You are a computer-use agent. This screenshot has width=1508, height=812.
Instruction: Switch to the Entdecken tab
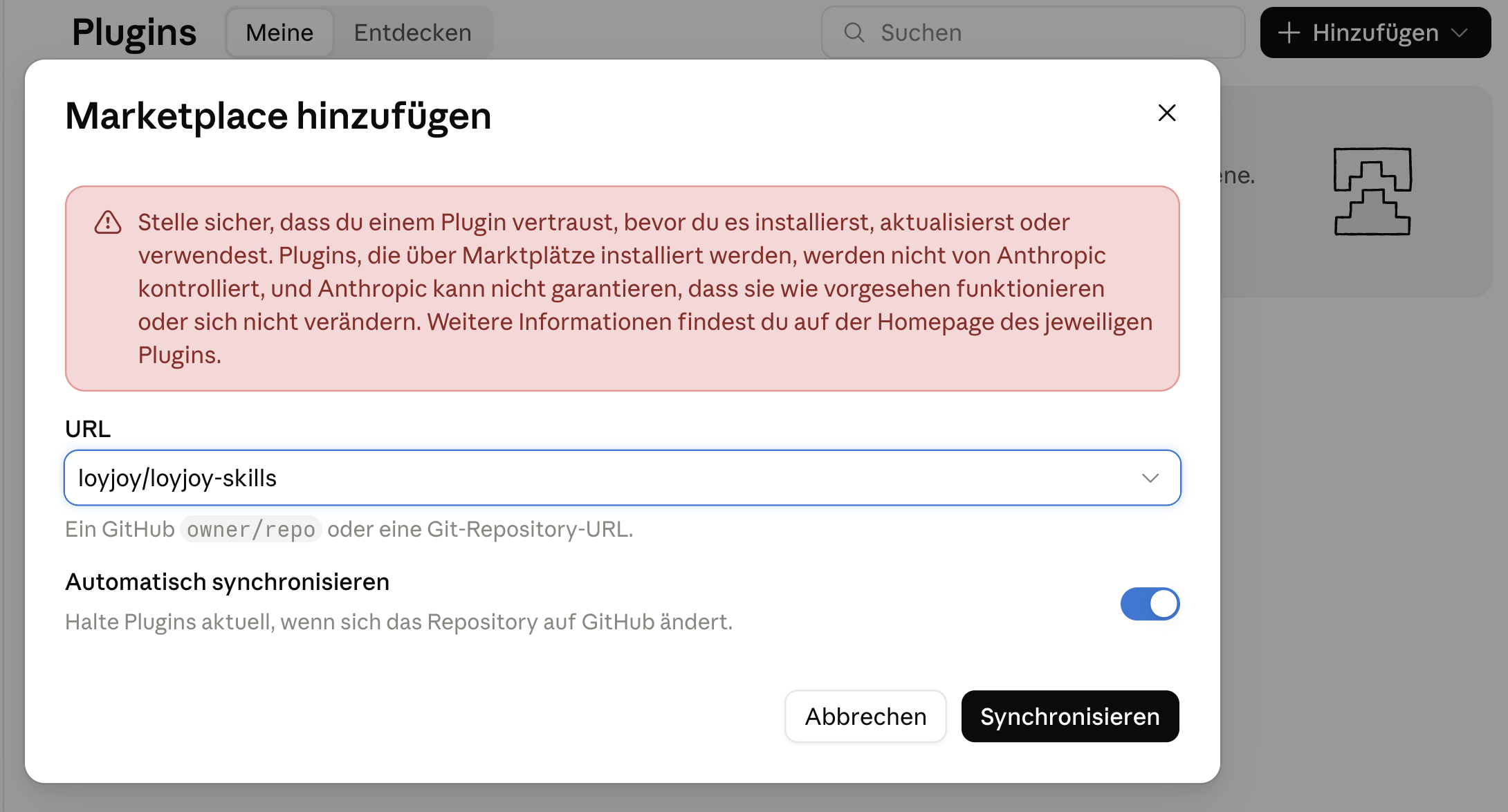tap(412, 33)
